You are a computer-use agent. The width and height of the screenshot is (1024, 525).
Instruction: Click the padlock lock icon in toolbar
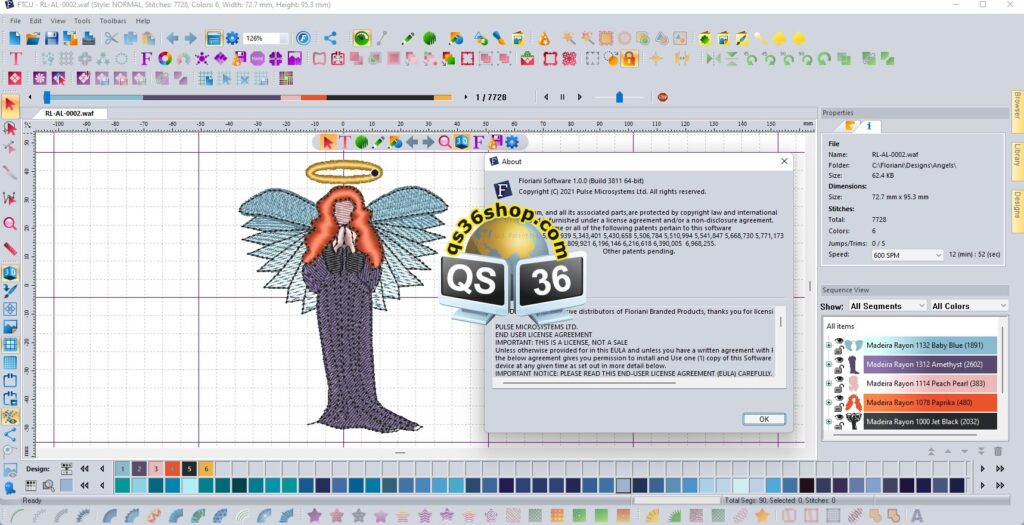[630, 58]
